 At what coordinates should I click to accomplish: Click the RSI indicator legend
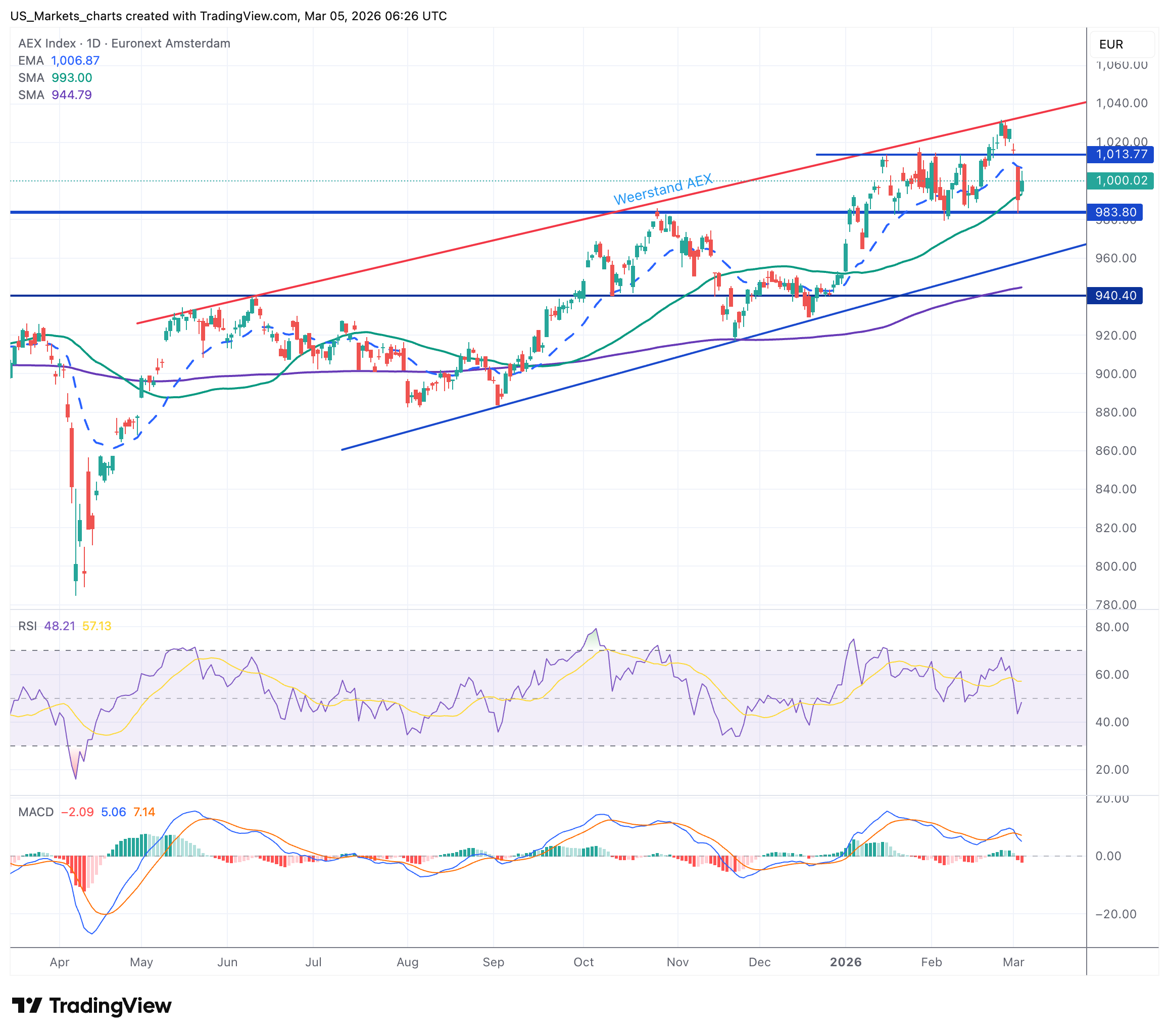[x=27, y=626]
